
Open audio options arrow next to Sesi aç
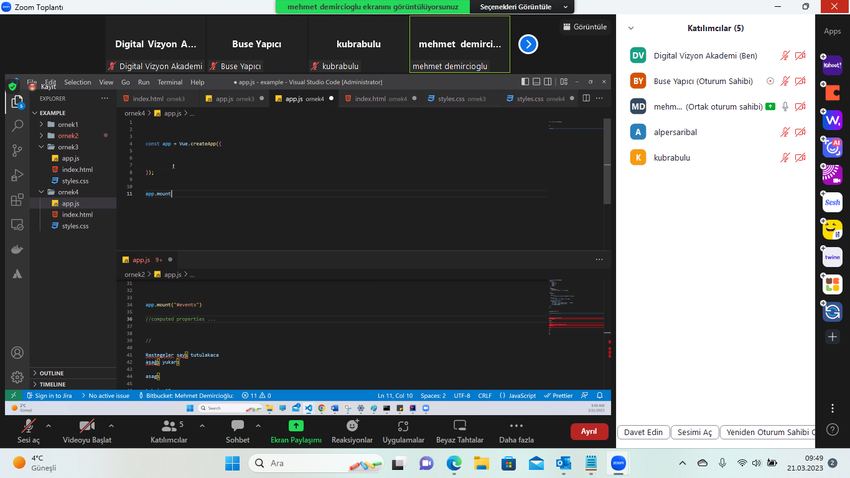[x=48, y=426]
